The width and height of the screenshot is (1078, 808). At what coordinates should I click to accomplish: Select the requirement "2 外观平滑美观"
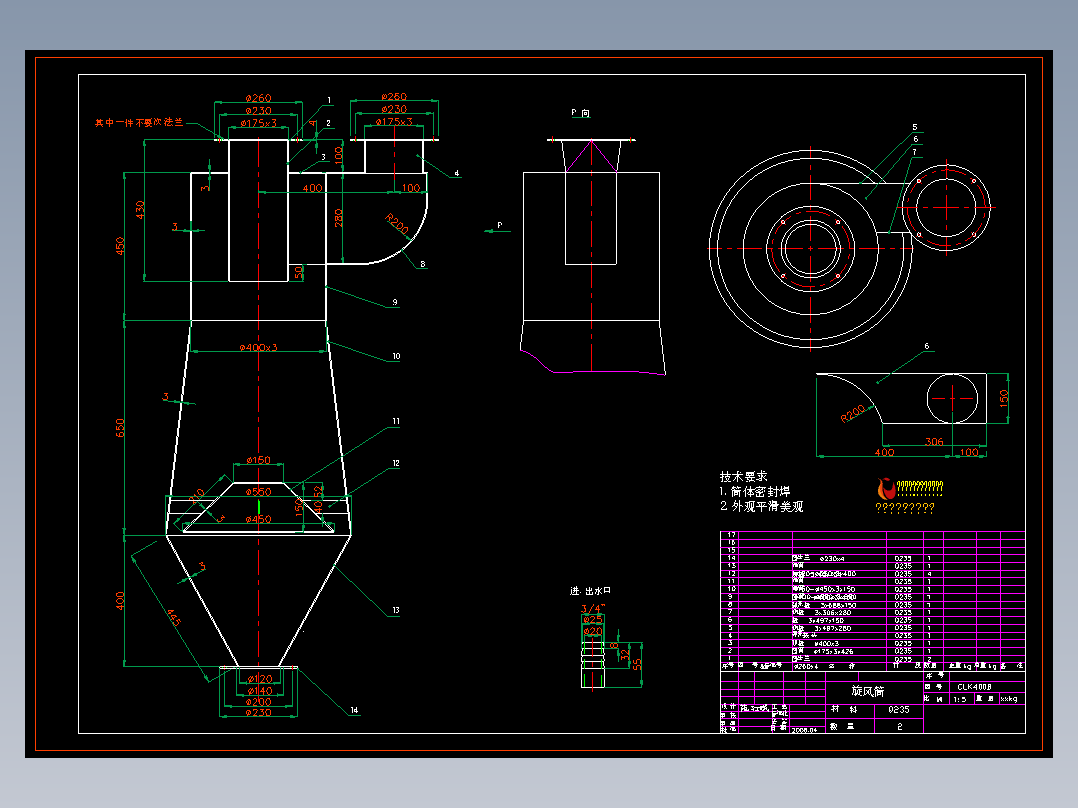coord(761,506)
